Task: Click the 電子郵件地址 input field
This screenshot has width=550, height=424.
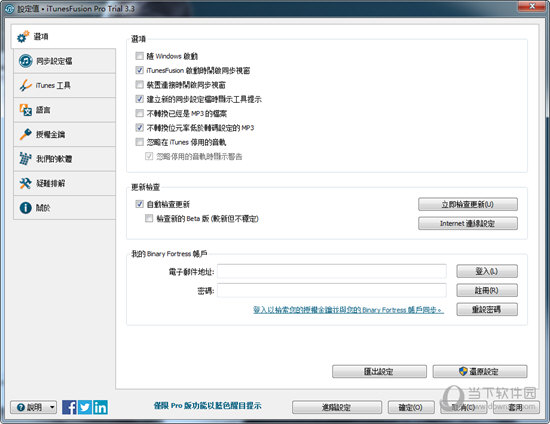Action: pyautogui.click(x=332, y=271)
